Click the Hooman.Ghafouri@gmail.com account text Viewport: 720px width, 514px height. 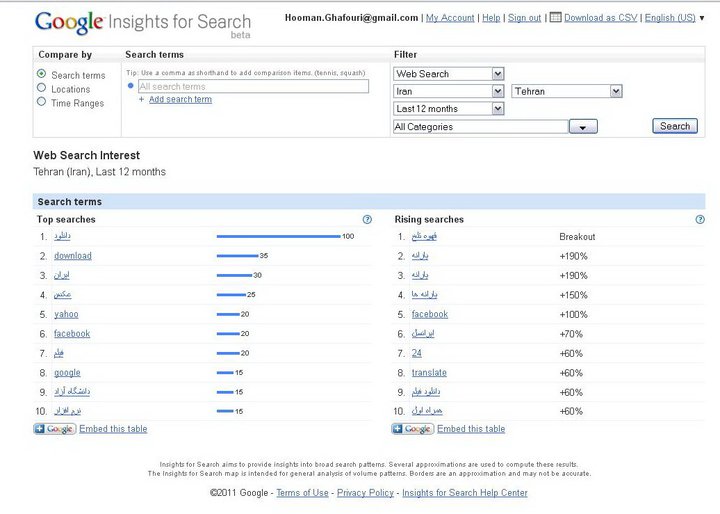click(x=351, y=18)
